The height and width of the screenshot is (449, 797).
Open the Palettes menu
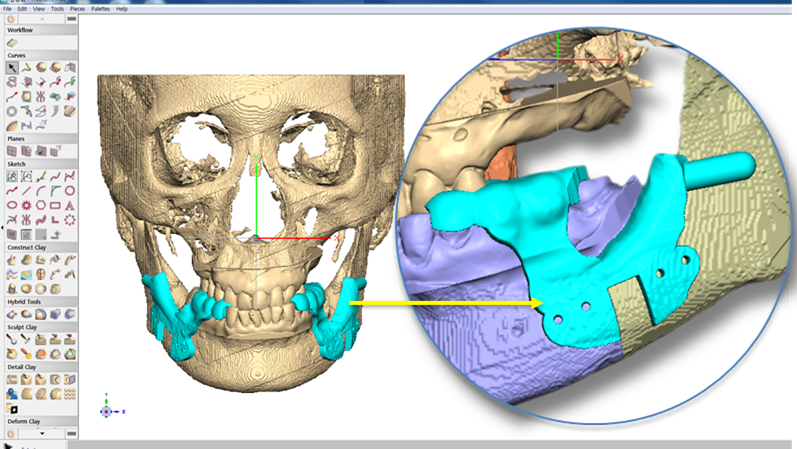click(x=101, y=8)
